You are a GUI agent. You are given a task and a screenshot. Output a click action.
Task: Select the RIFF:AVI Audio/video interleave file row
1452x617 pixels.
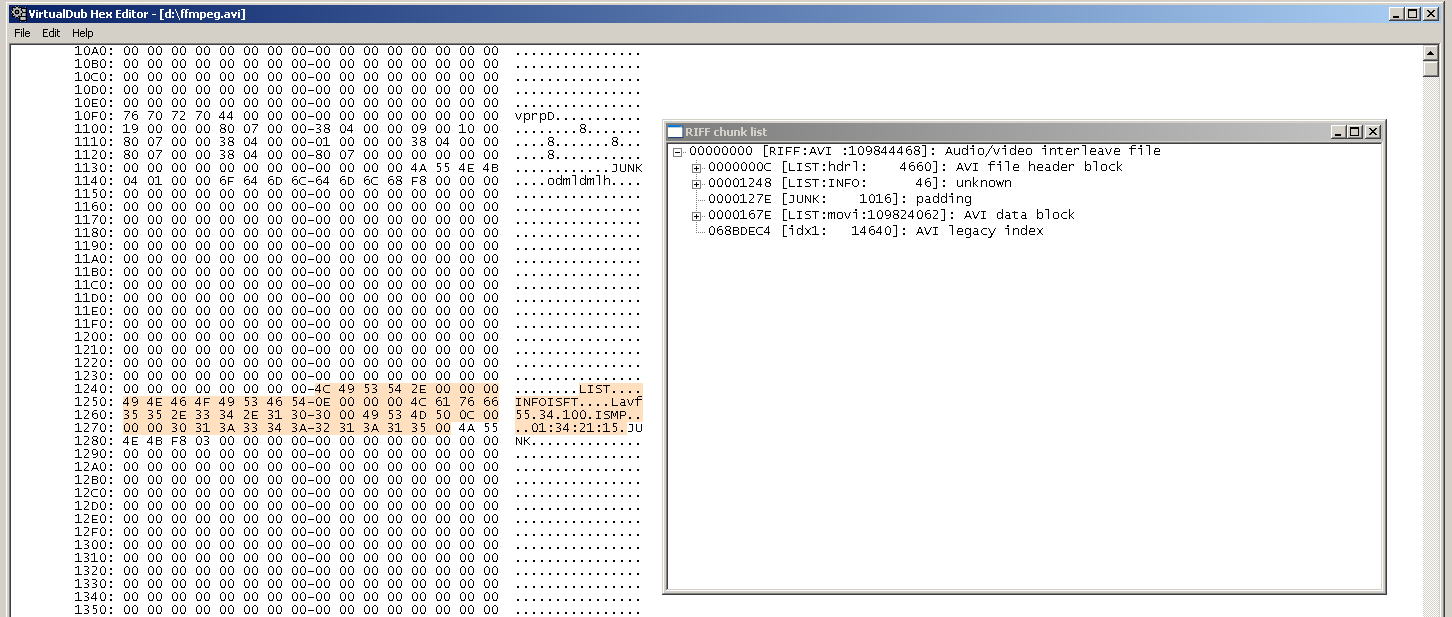(x=924, y=151)
